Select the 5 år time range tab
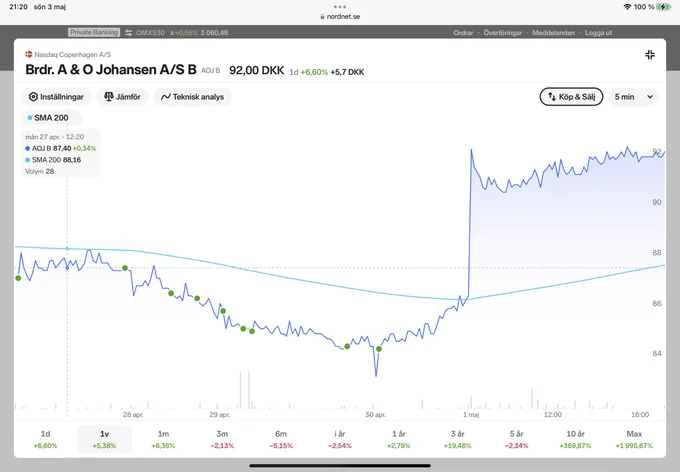 (x=517, y=439)
